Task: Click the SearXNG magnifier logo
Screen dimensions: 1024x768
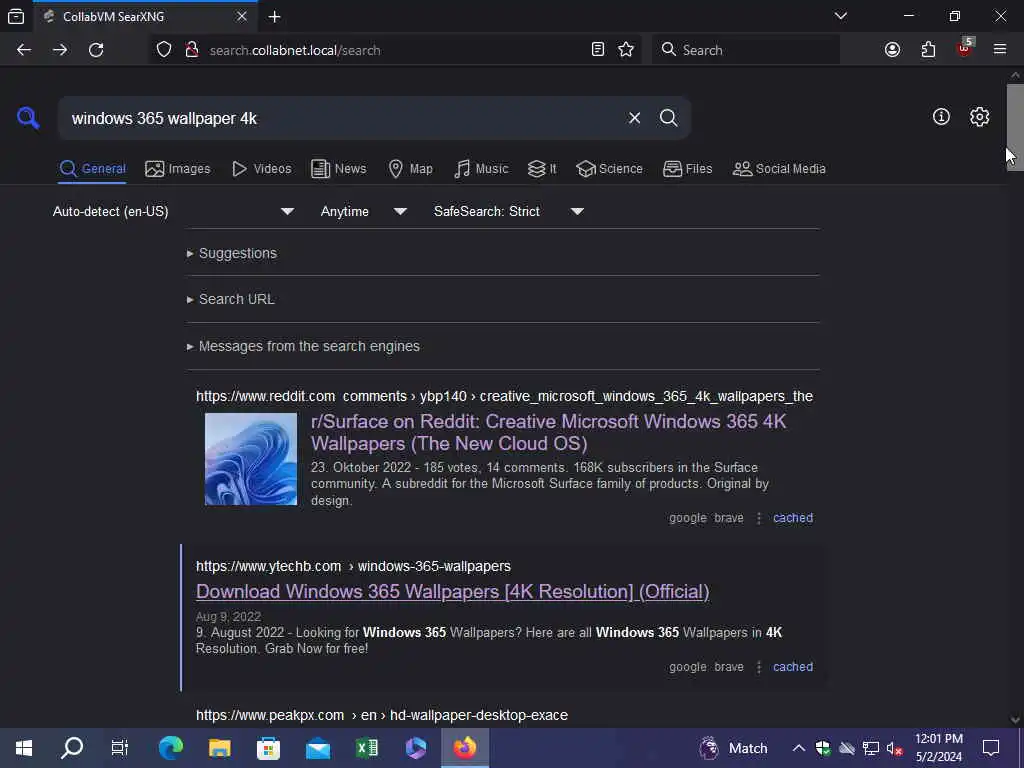Action: [x=28, y=118]
